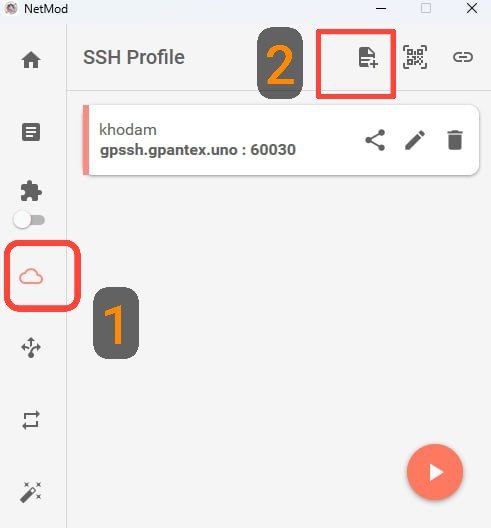This screenshot has height=528, width=491.
Task: Click the gpssh.gpantex.uno : 60030 host text
Action: point(198,150)
